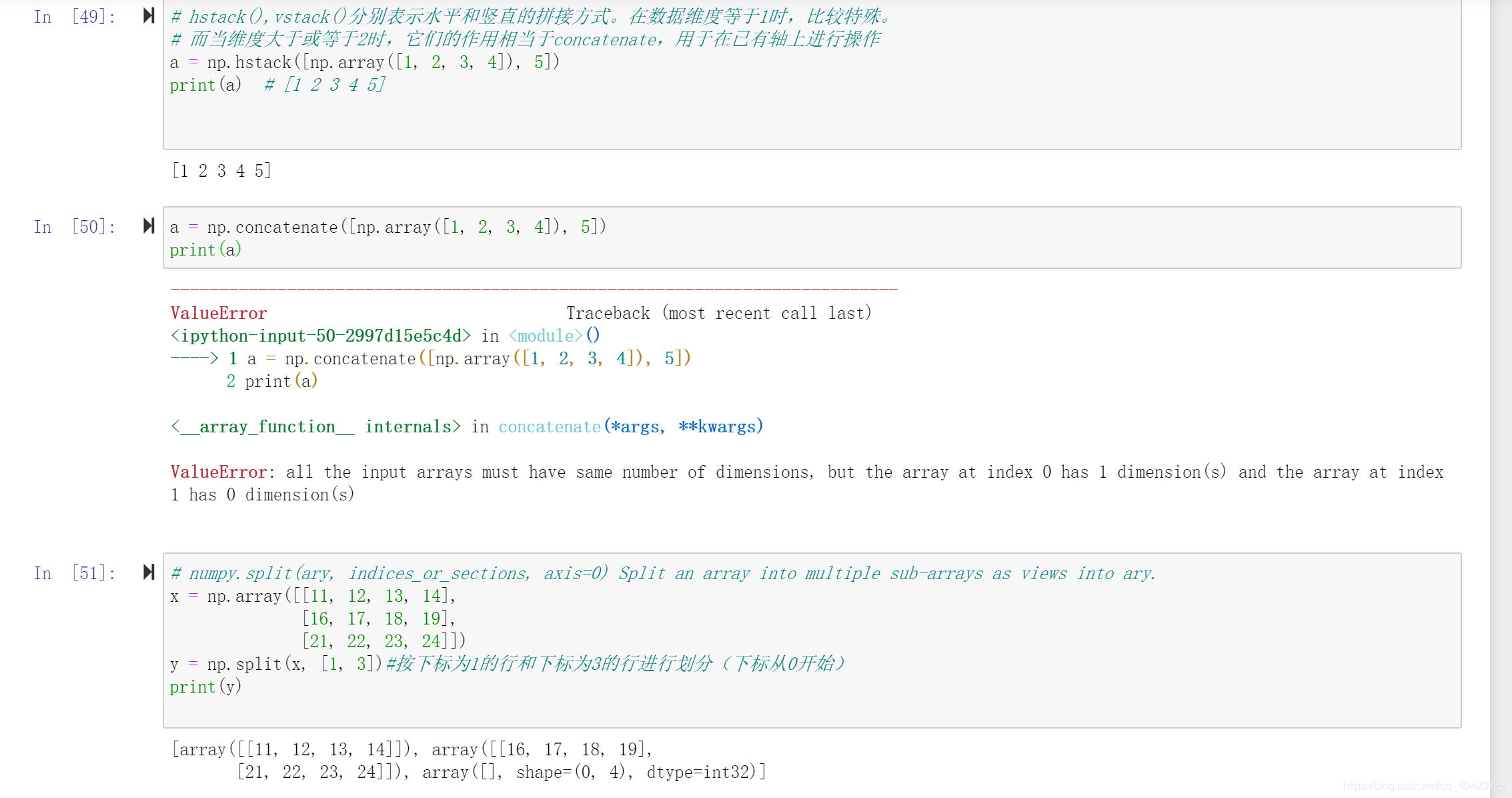Run cell 51 with its run icon
This screenshot has height=798, width=1512.
pos(149,572)
